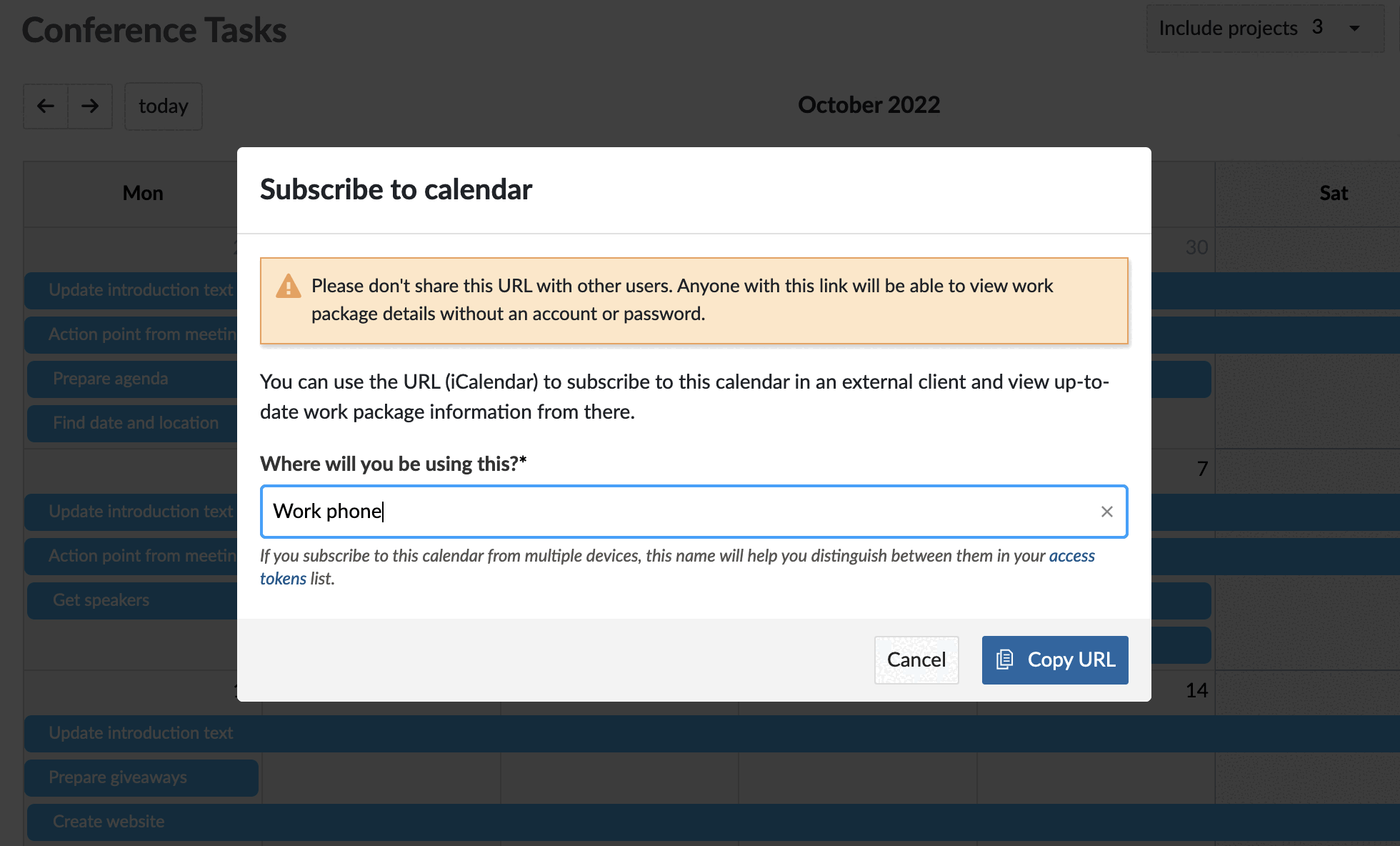
Task: Click the Include projects count badge
Action: click(1318, 27)
